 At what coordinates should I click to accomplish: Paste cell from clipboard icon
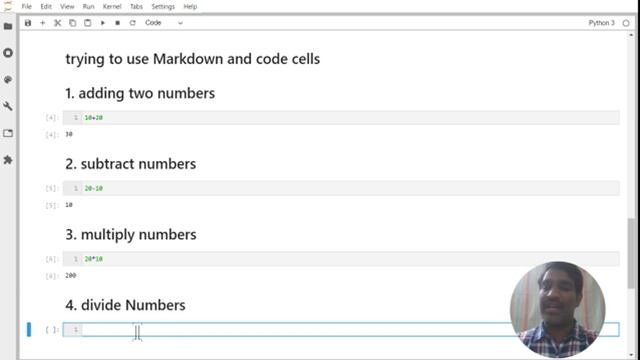(x=87, y=23)
